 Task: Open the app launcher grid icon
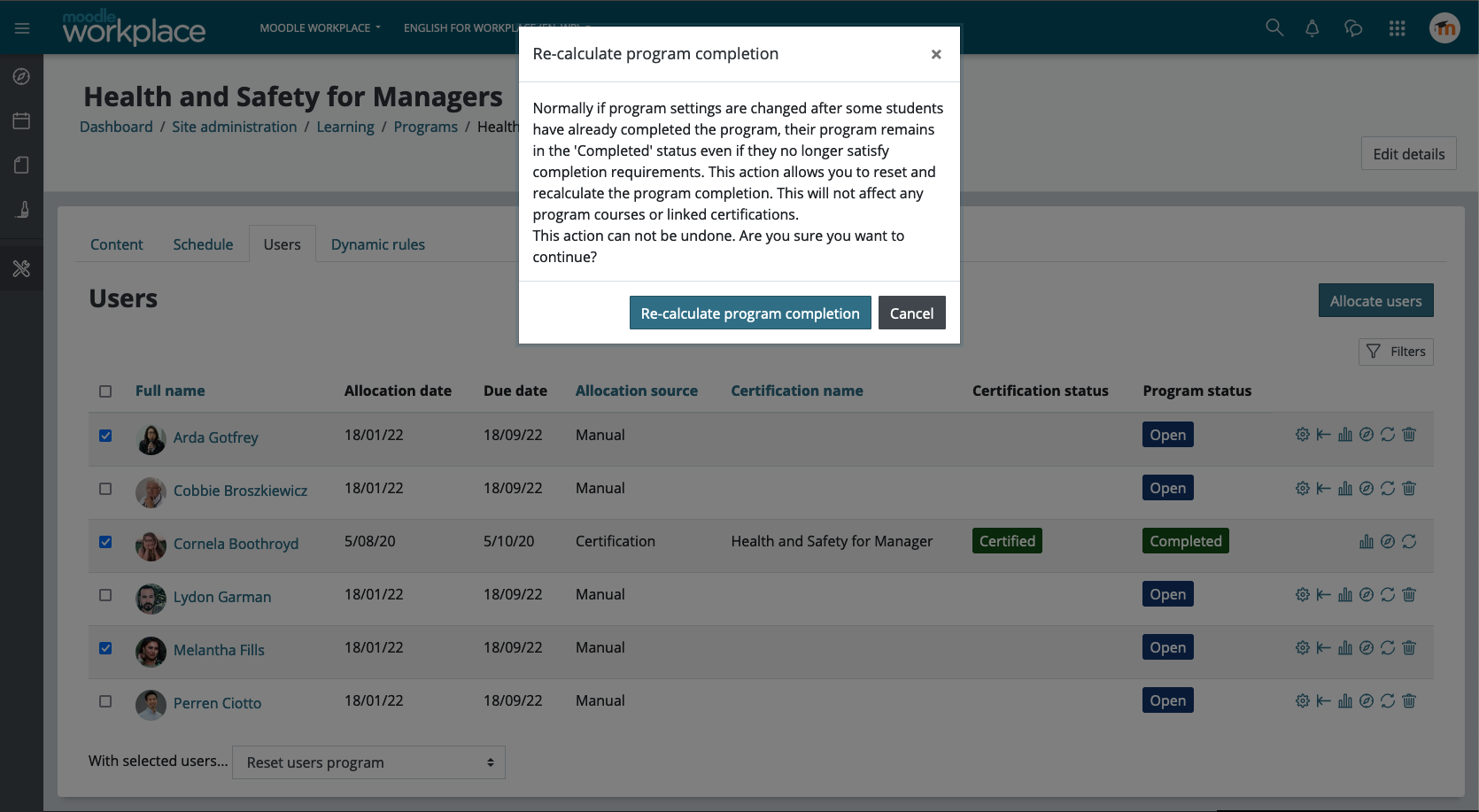click(x=1397, y=28)
